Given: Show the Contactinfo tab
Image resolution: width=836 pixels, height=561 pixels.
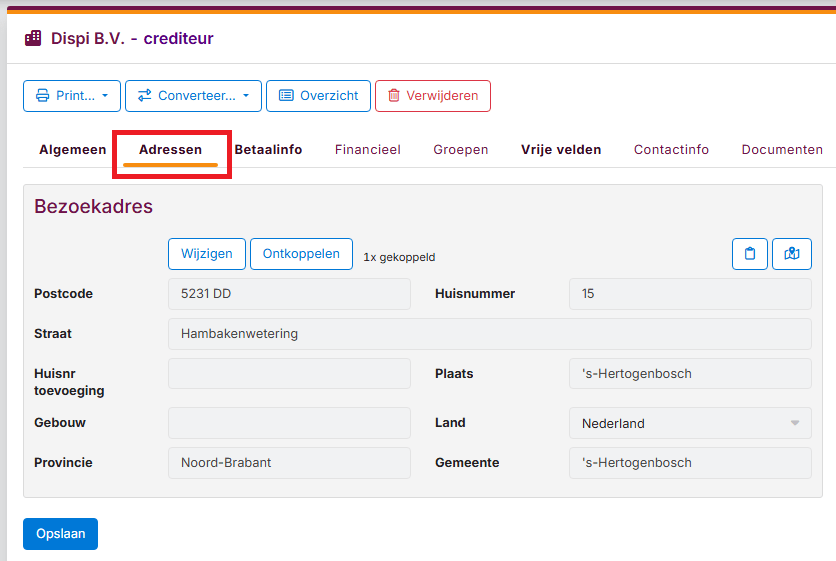Looking at the screenshot, I should pyautogui.click(x=671, y=150).
